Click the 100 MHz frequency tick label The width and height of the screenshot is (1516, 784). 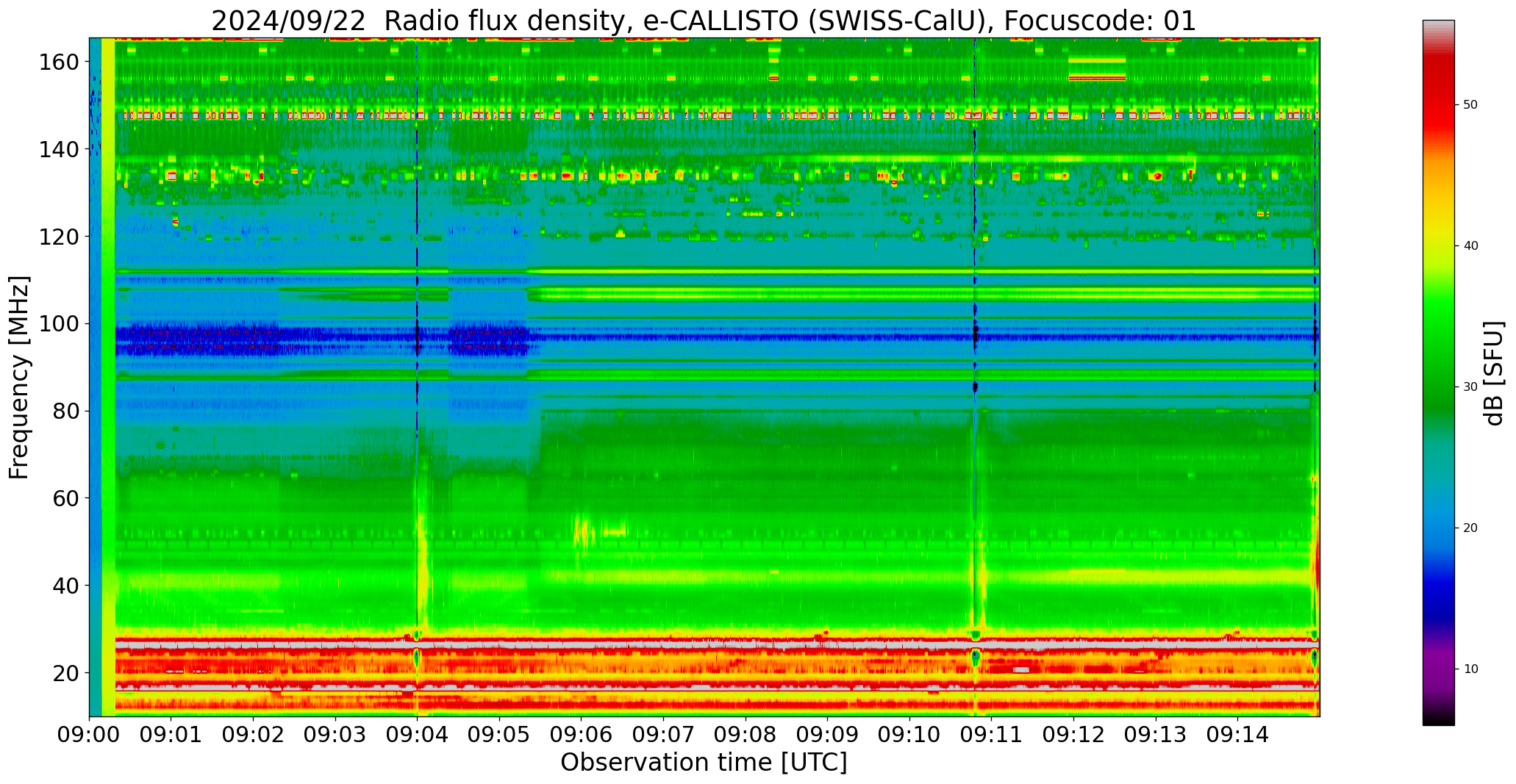click(x=59, y=324)
